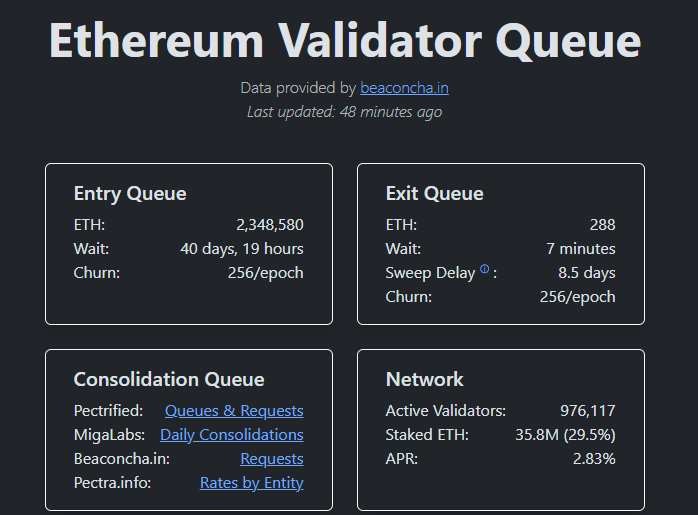Click the Last updated timestamp text
698x515 pixels.
click(x=344, y=112)
